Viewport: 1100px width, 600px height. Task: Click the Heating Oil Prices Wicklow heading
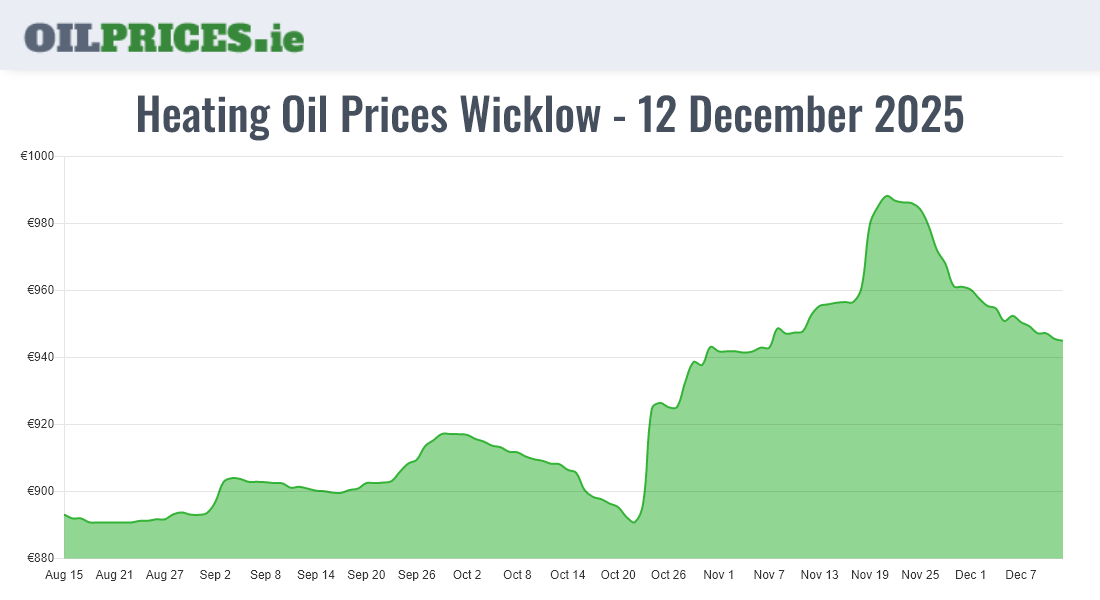[x=550, y=115]
